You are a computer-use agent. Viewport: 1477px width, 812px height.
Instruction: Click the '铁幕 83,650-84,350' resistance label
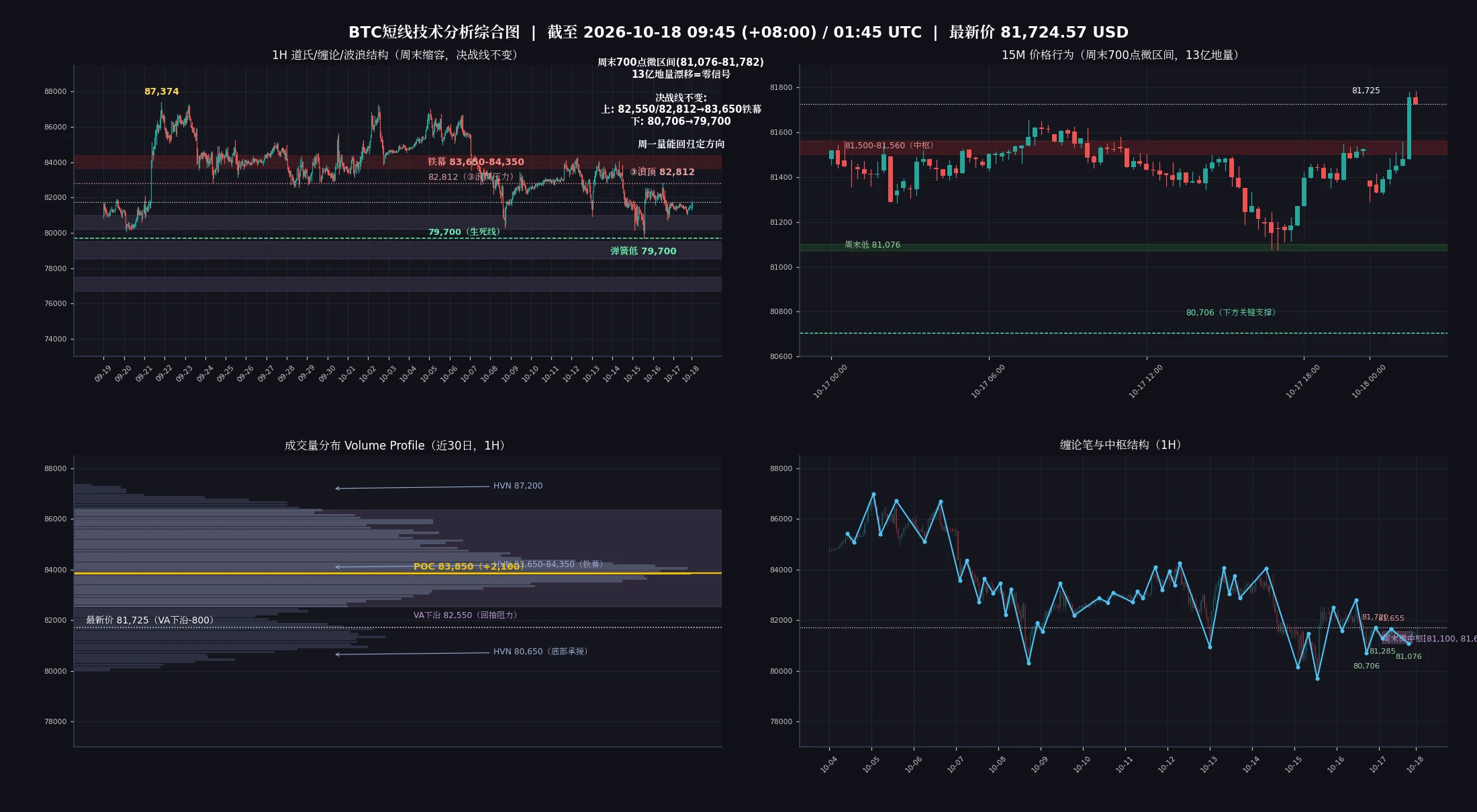(475, 162)
